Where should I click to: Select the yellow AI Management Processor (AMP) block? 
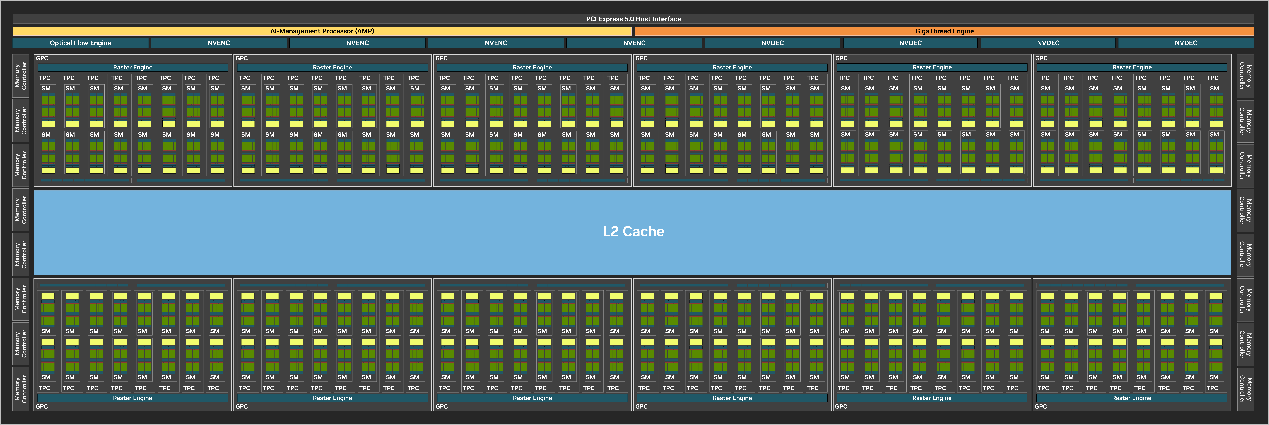(x=322, y=31)
